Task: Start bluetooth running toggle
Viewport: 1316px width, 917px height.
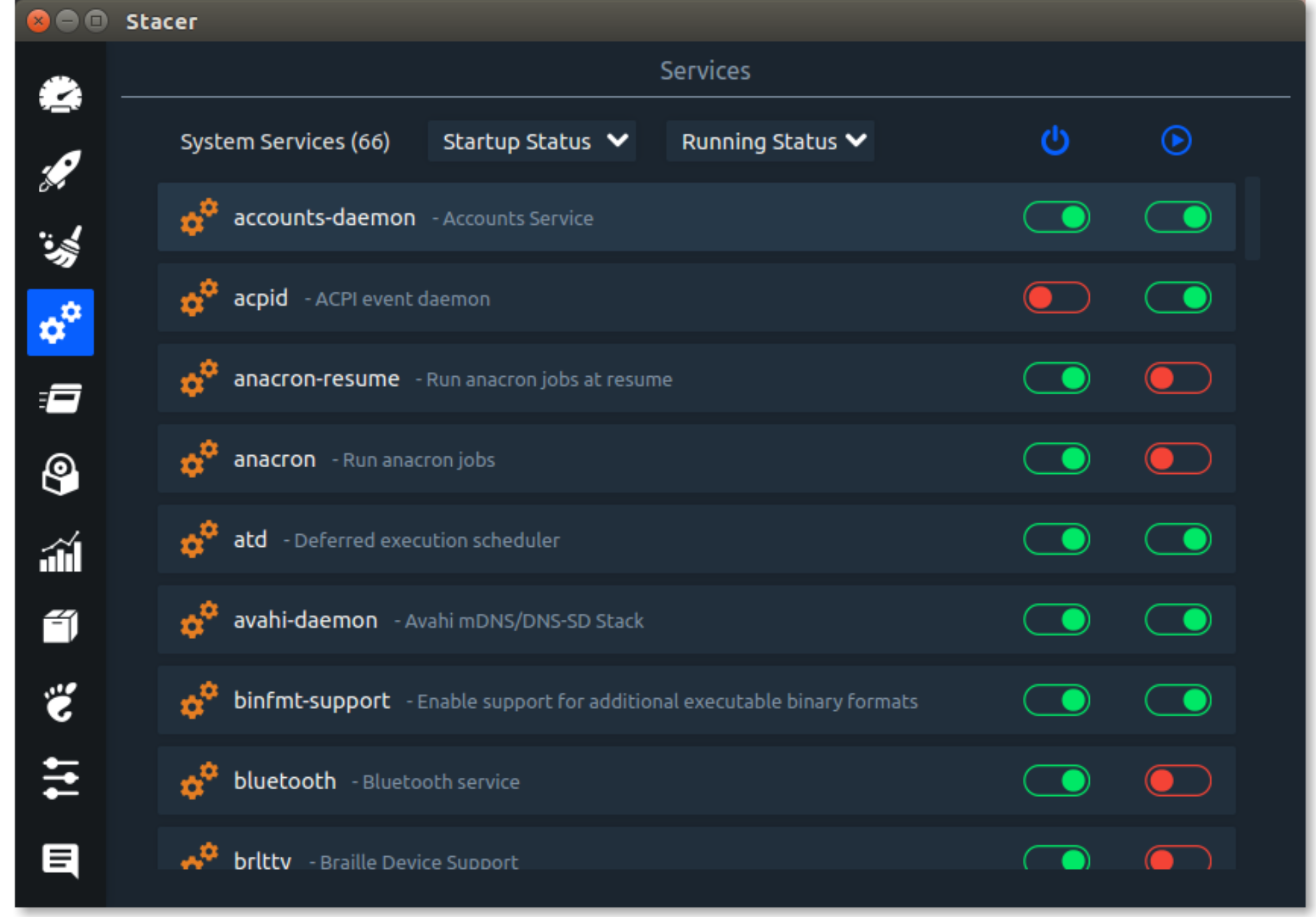Action: coord(1177,780)
